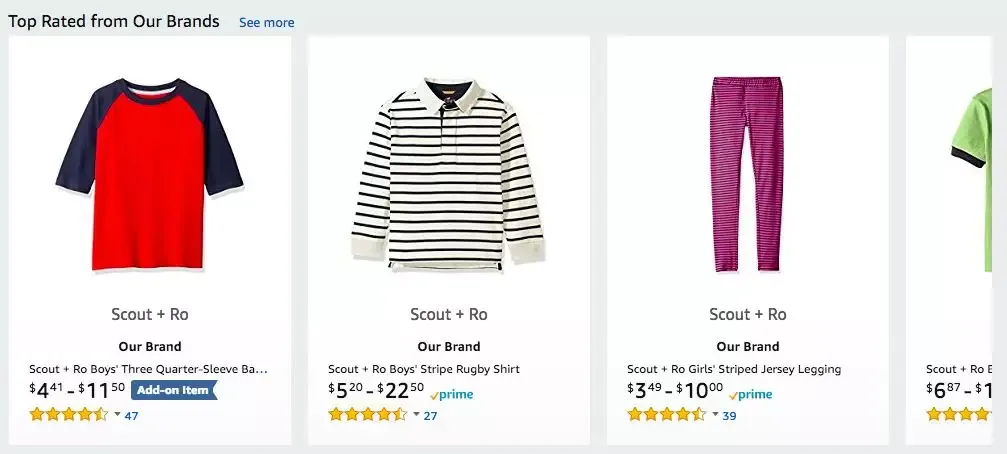The image size is (1007, 454).
Task: Click the purple striped legging image
Action: tap(747, 173)
